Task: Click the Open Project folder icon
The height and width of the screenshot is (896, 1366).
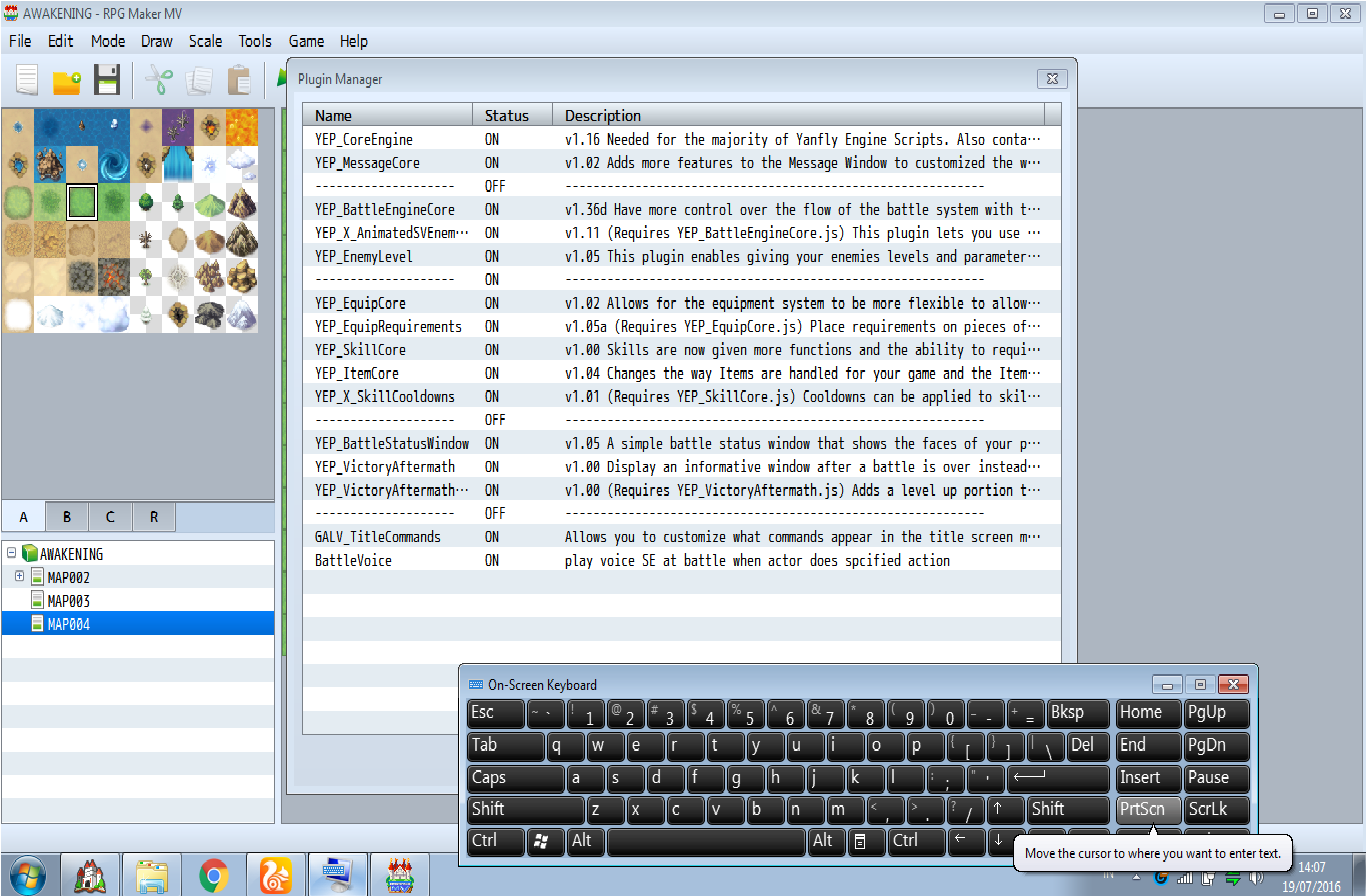Action: pos(67,80)
